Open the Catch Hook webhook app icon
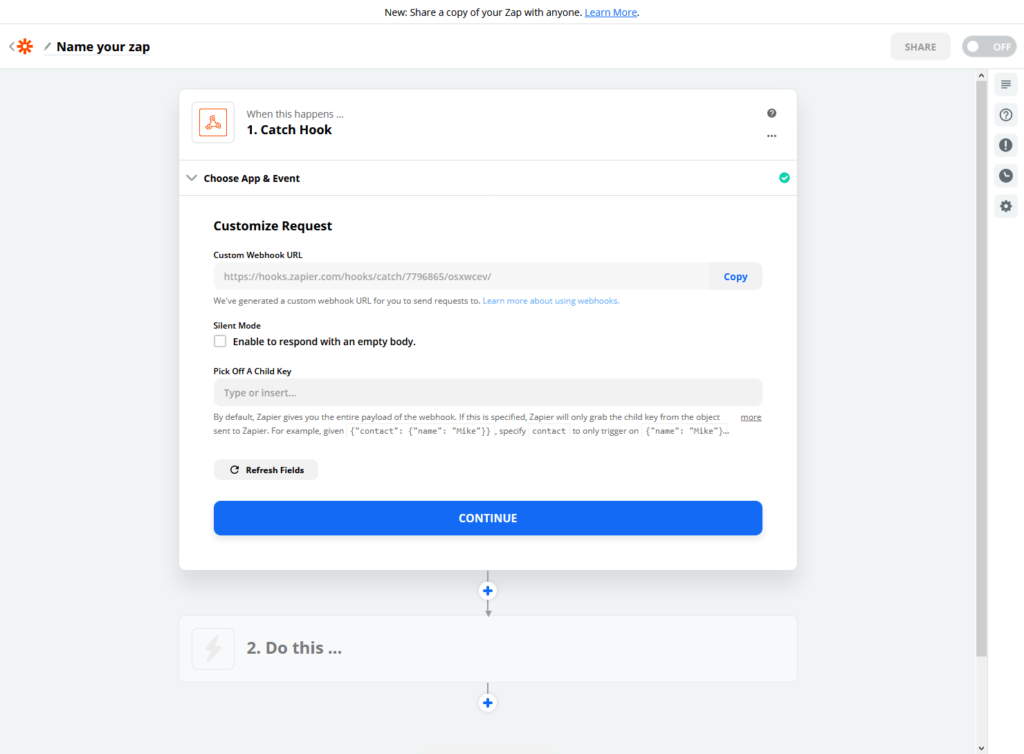This screenshot has height=754, width=1024. (x=213, y=122)
